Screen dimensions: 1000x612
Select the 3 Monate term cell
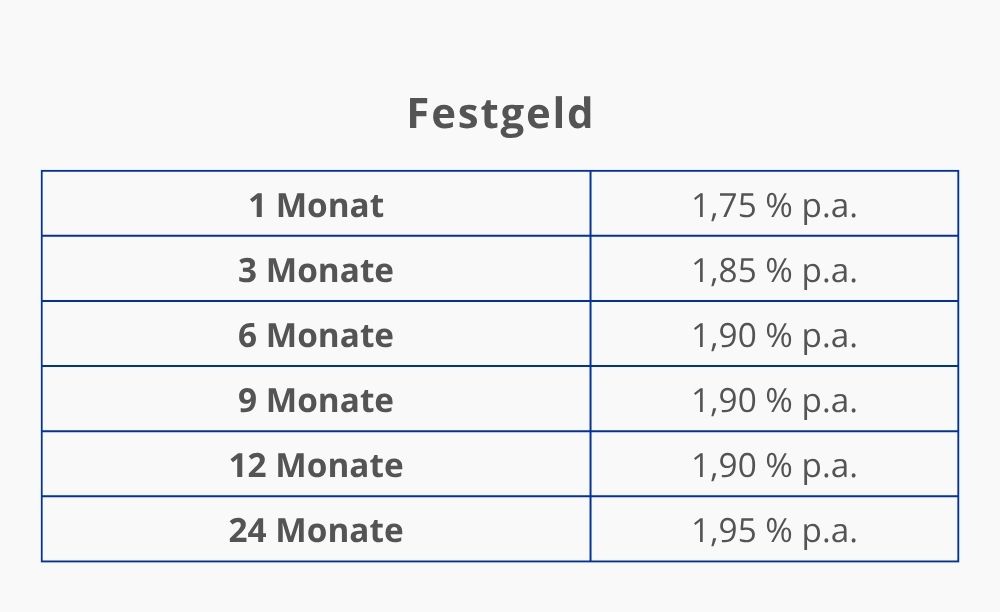coord(316,269)
